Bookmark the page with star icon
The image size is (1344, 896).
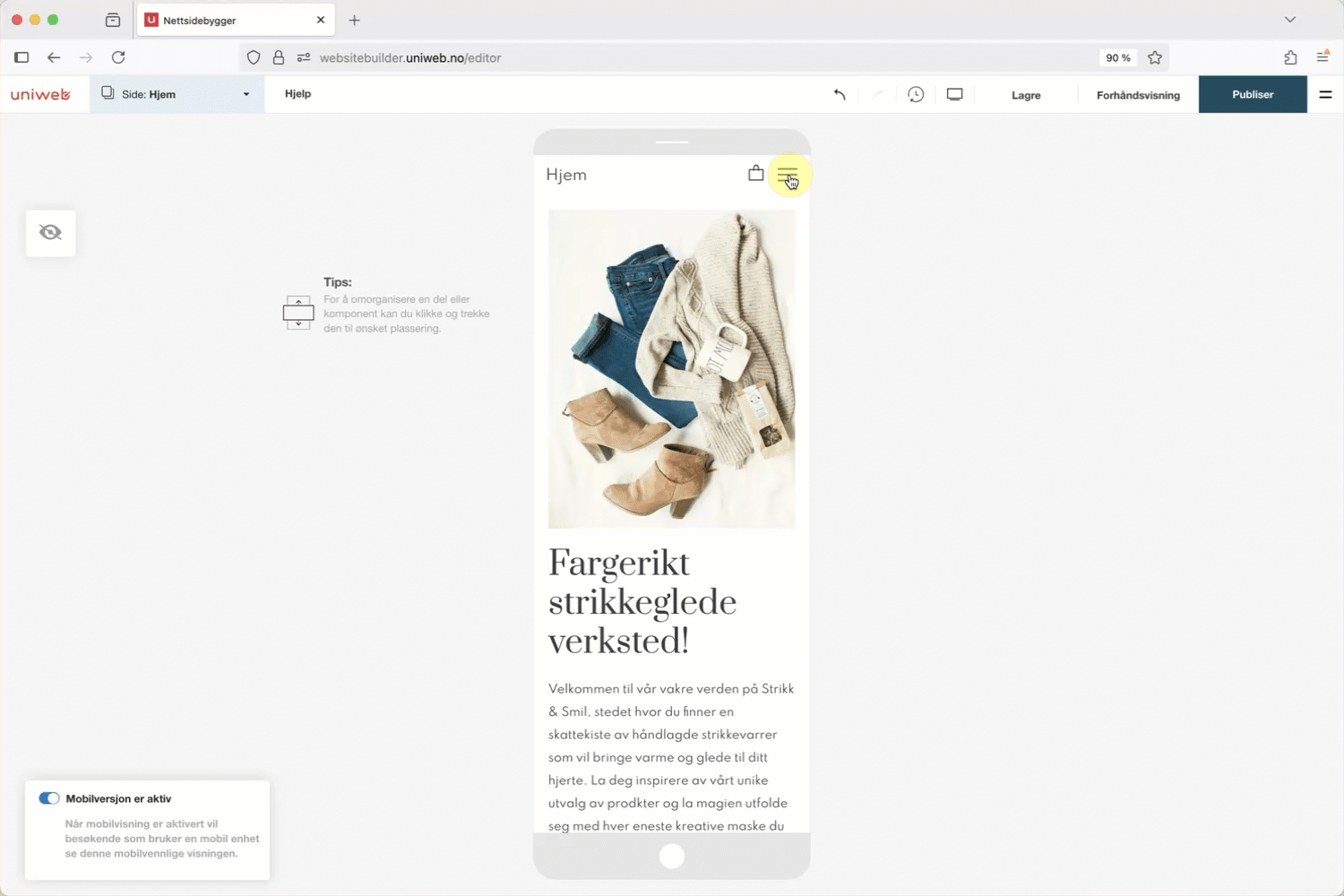1155,57
